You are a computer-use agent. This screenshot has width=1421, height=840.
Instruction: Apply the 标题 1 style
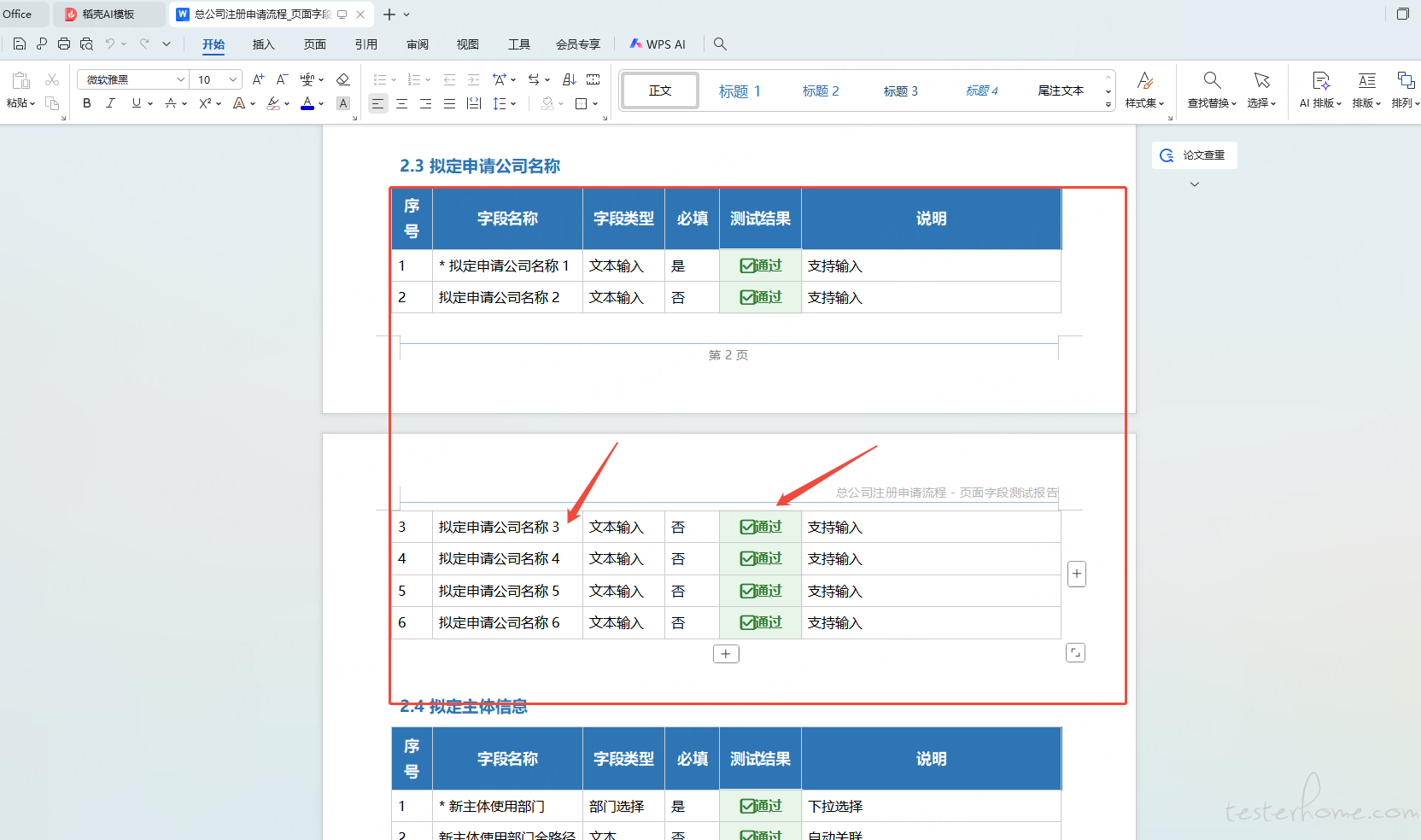740,90
